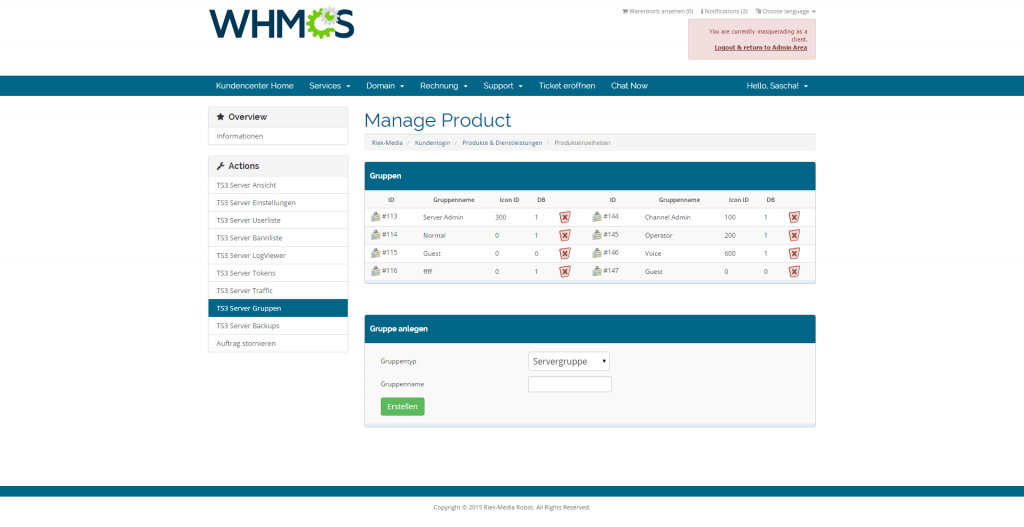Expand the Hello, Sascha! user menu
This screenshot has width=1024, height=527.
pos(777,86)
